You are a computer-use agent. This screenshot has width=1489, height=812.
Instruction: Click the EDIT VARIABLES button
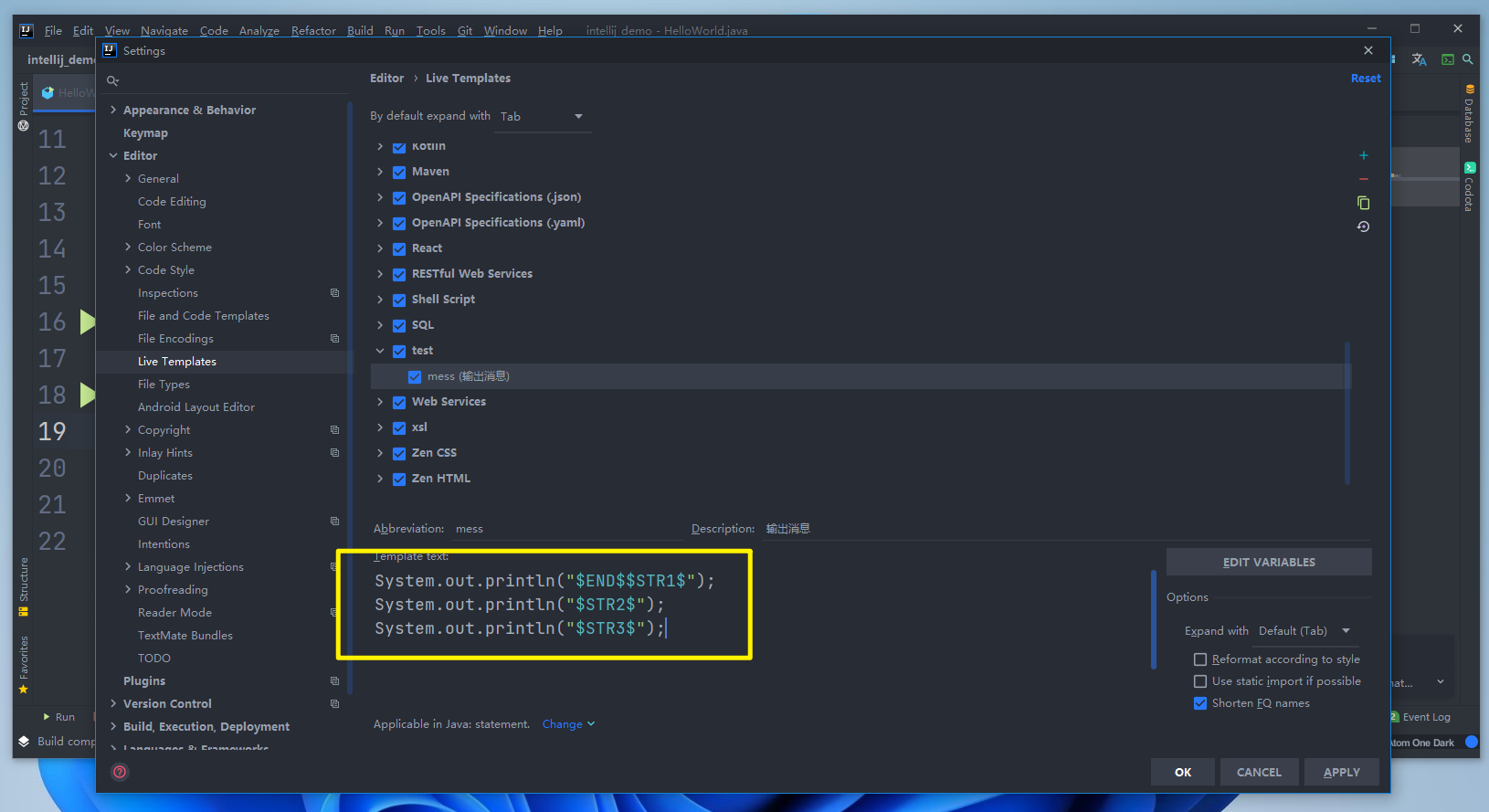click(x=1269, y=563)
